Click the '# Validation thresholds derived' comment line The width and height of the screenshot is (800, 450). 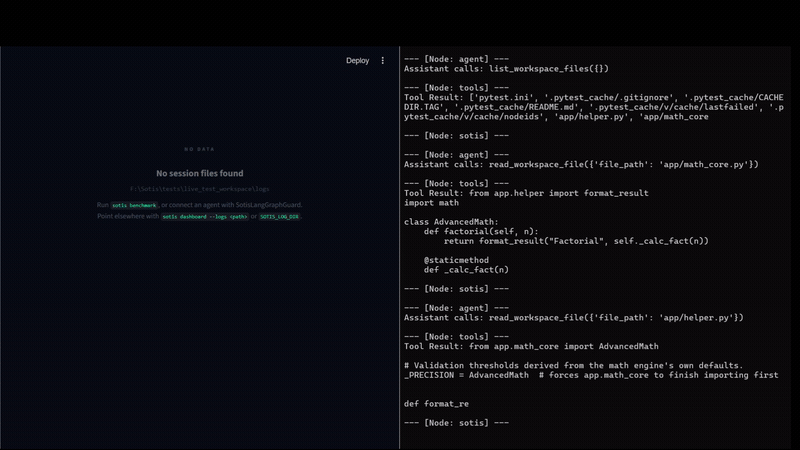(x=573, y=366)
